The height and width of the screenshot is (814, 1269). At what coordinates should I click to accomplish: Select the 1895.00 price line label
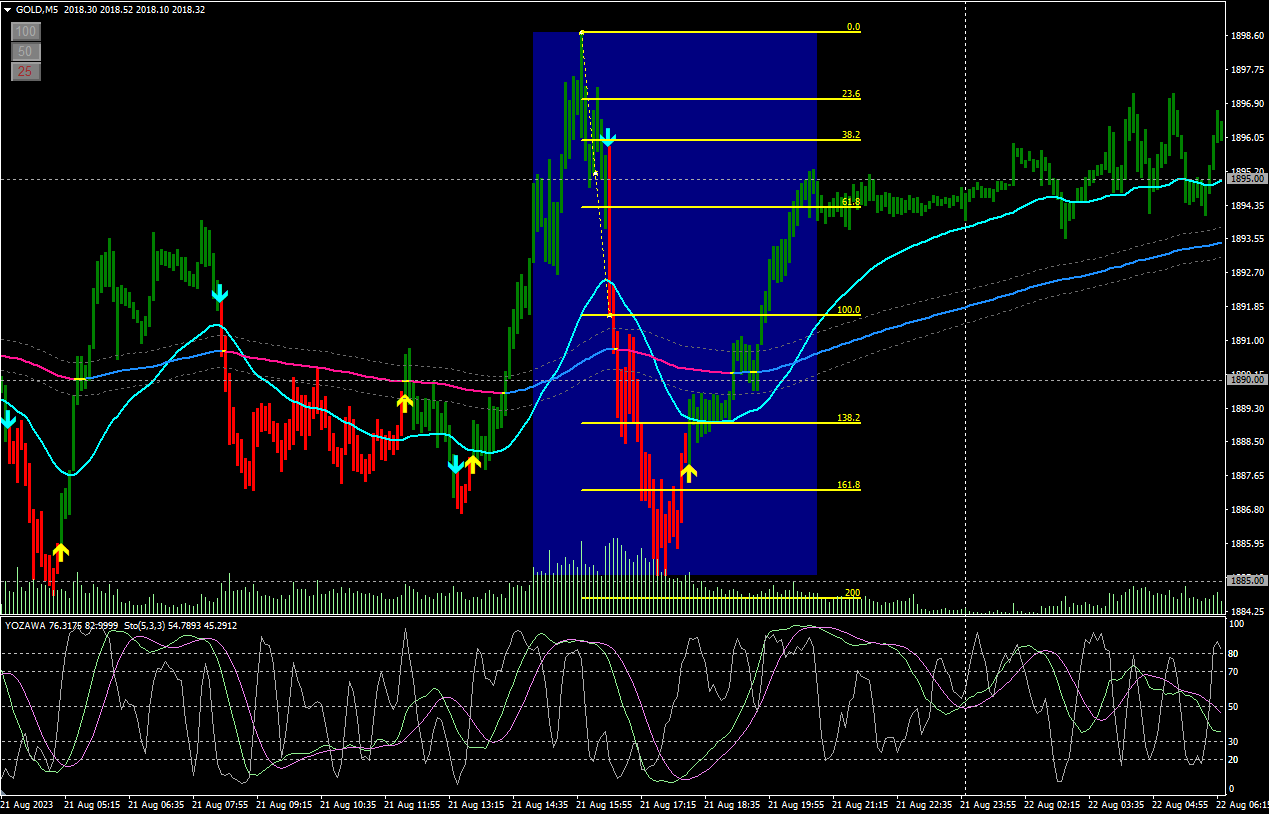1246,179
